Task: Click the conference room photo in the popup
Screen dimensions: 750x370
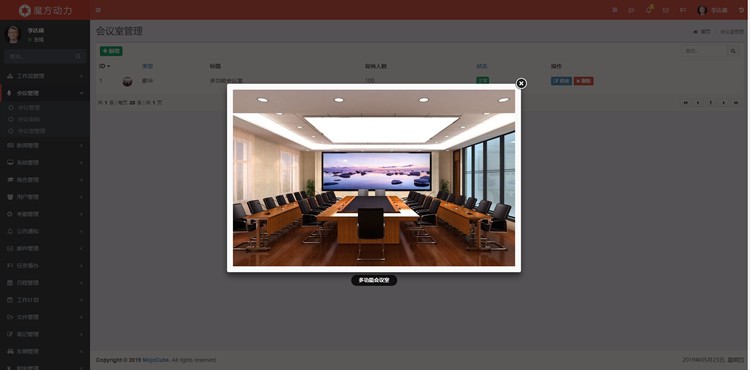Action: [374, 178]
